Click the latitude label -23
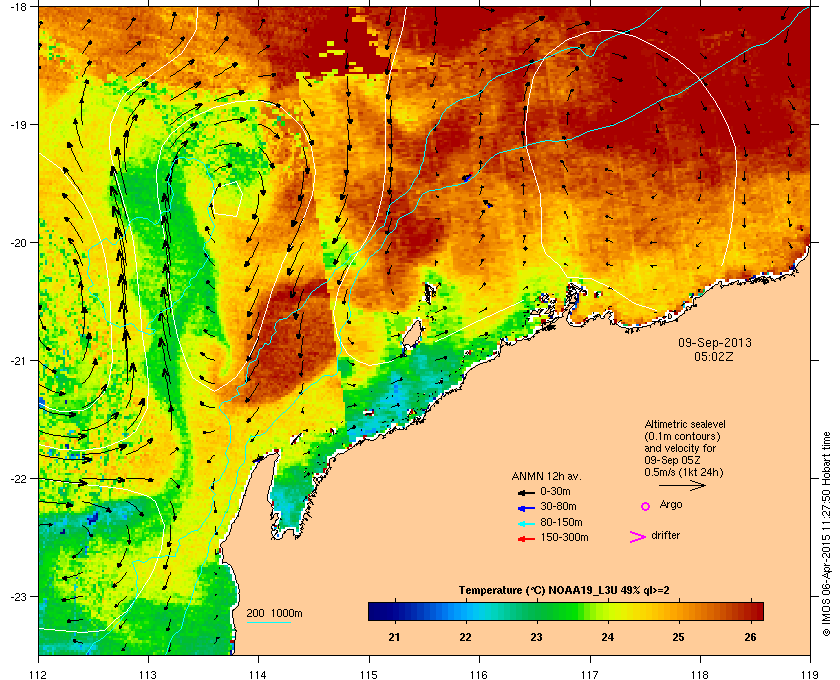The height and width of the screenshot is (680, 840). 18,596
